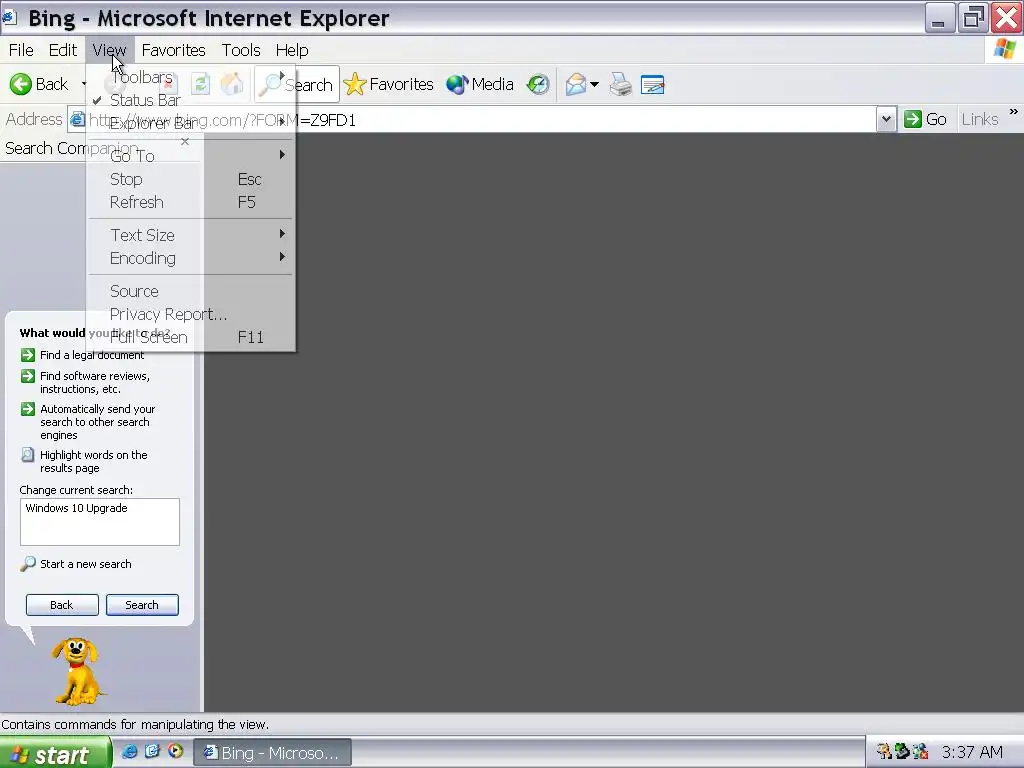Choose Refresh in the View menu

(x=191, y=202)
